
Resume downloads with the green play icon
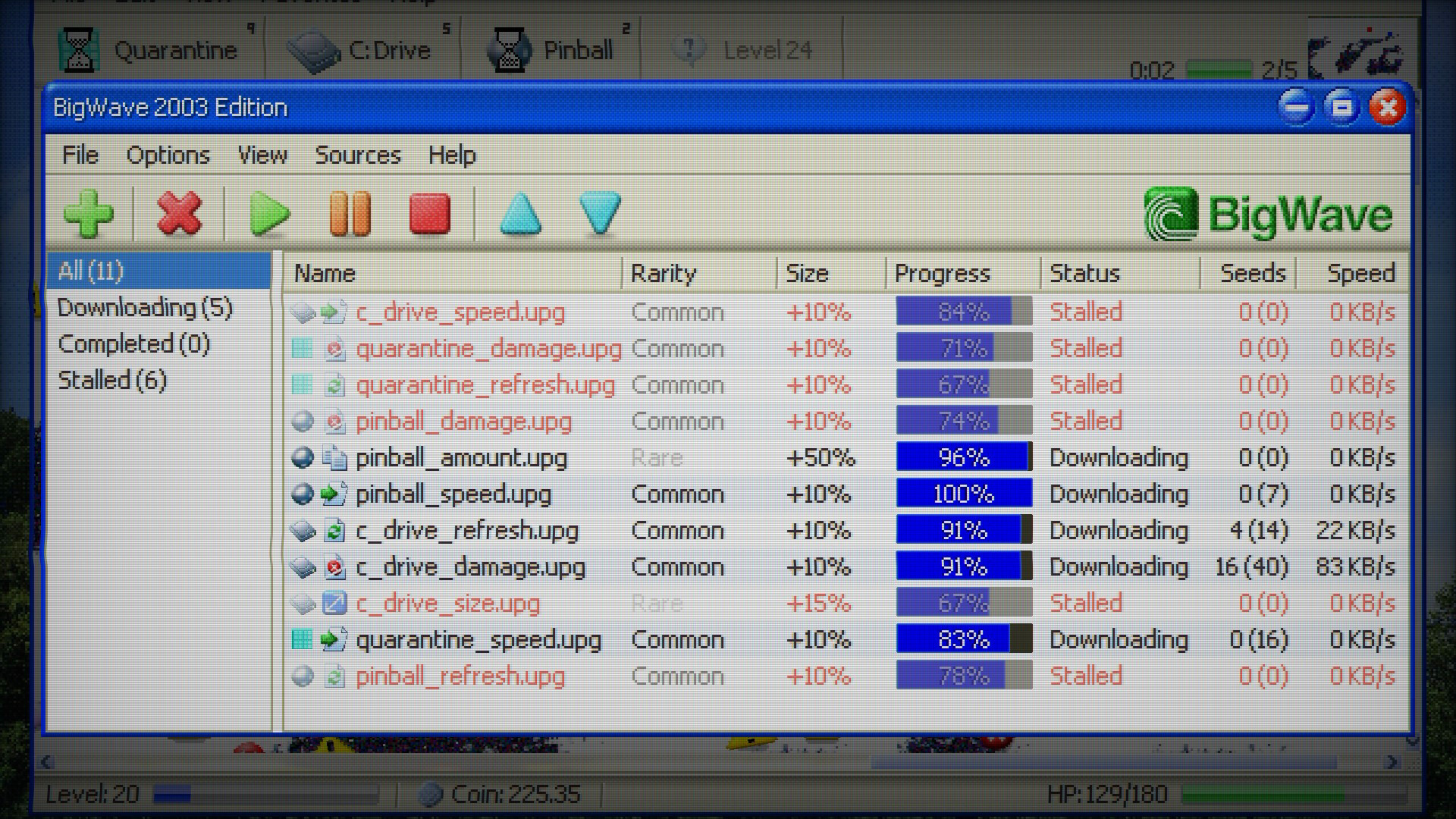coord(269,215)
